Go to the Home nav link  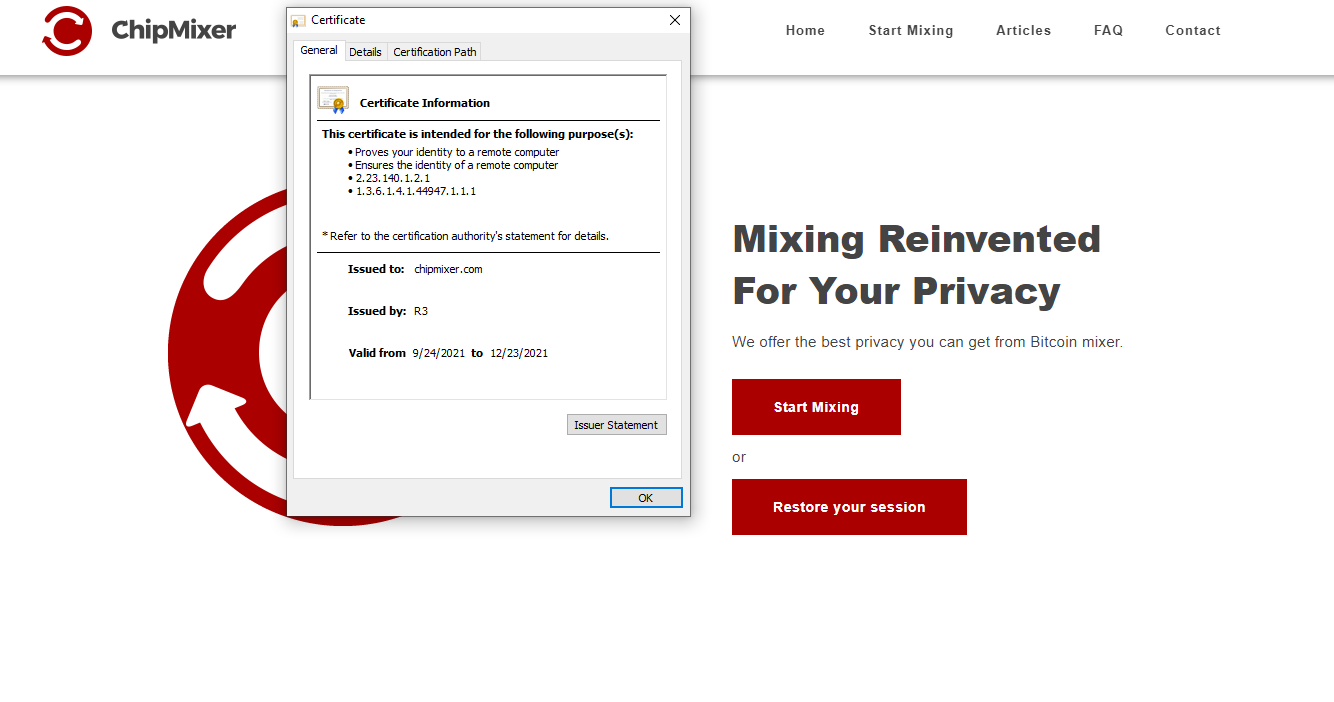tap(805, 31)
